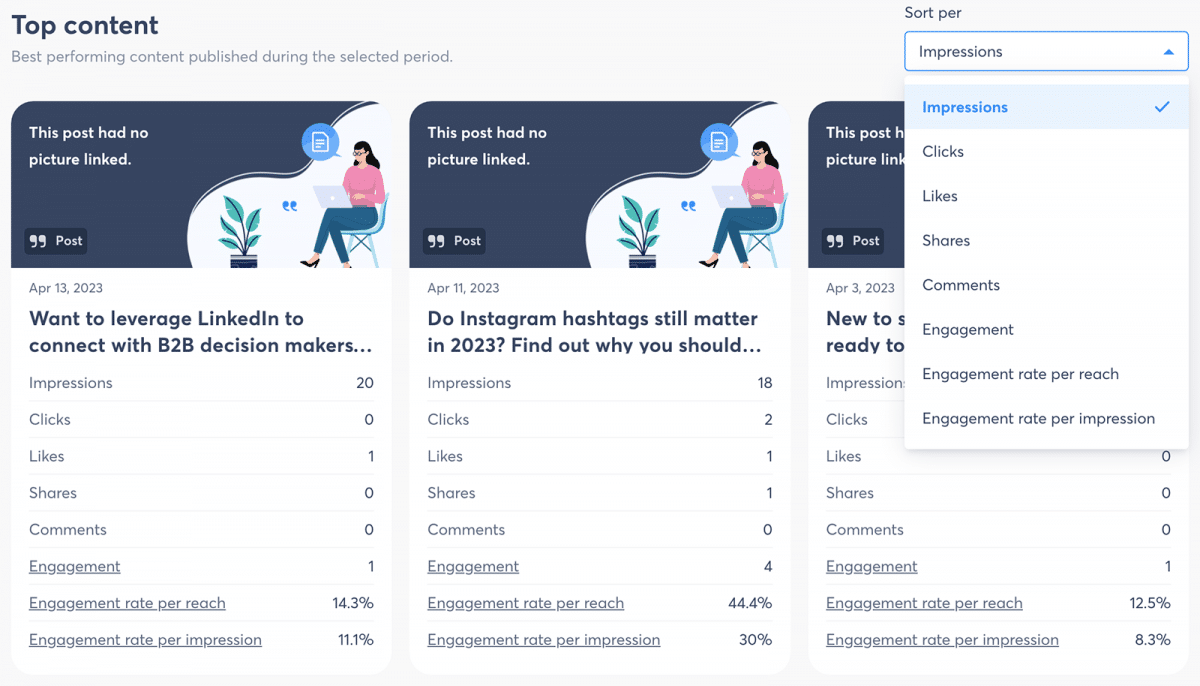
Task: Open the Sort per dropdown showing Impressions
Action: click(1046, 52)
